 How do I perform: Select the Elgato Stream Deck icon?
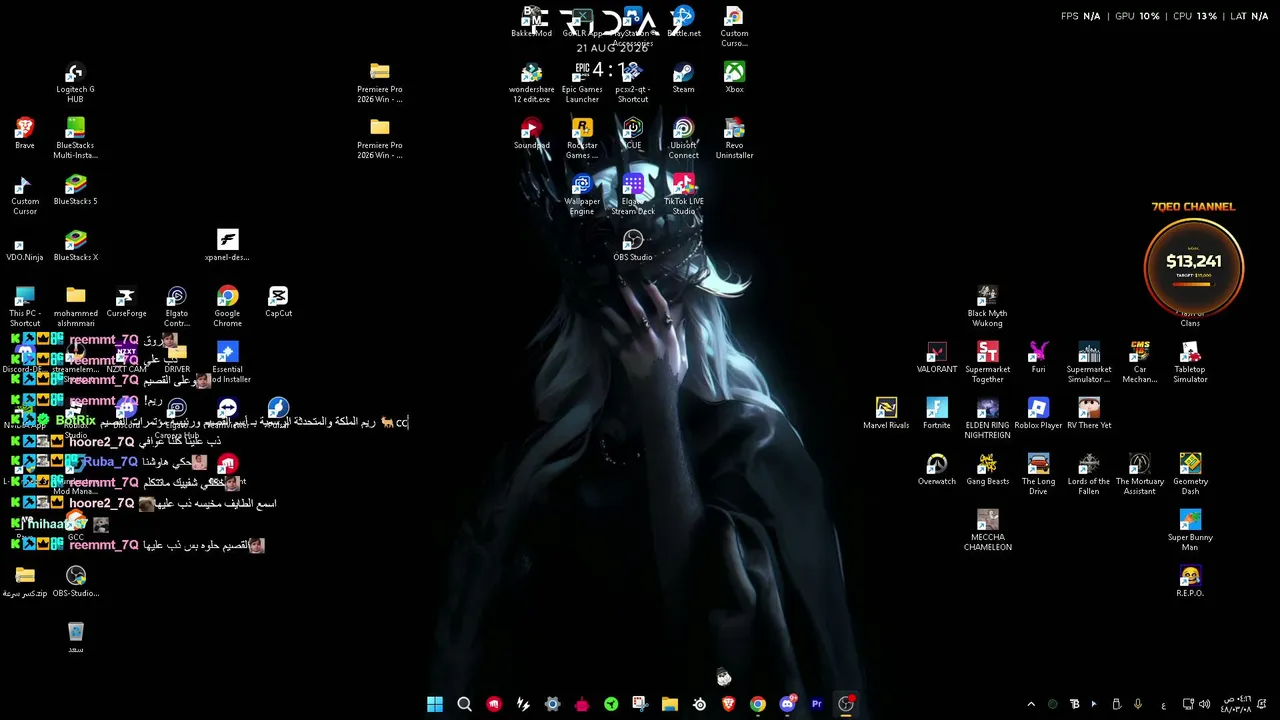tap(632, 195)
